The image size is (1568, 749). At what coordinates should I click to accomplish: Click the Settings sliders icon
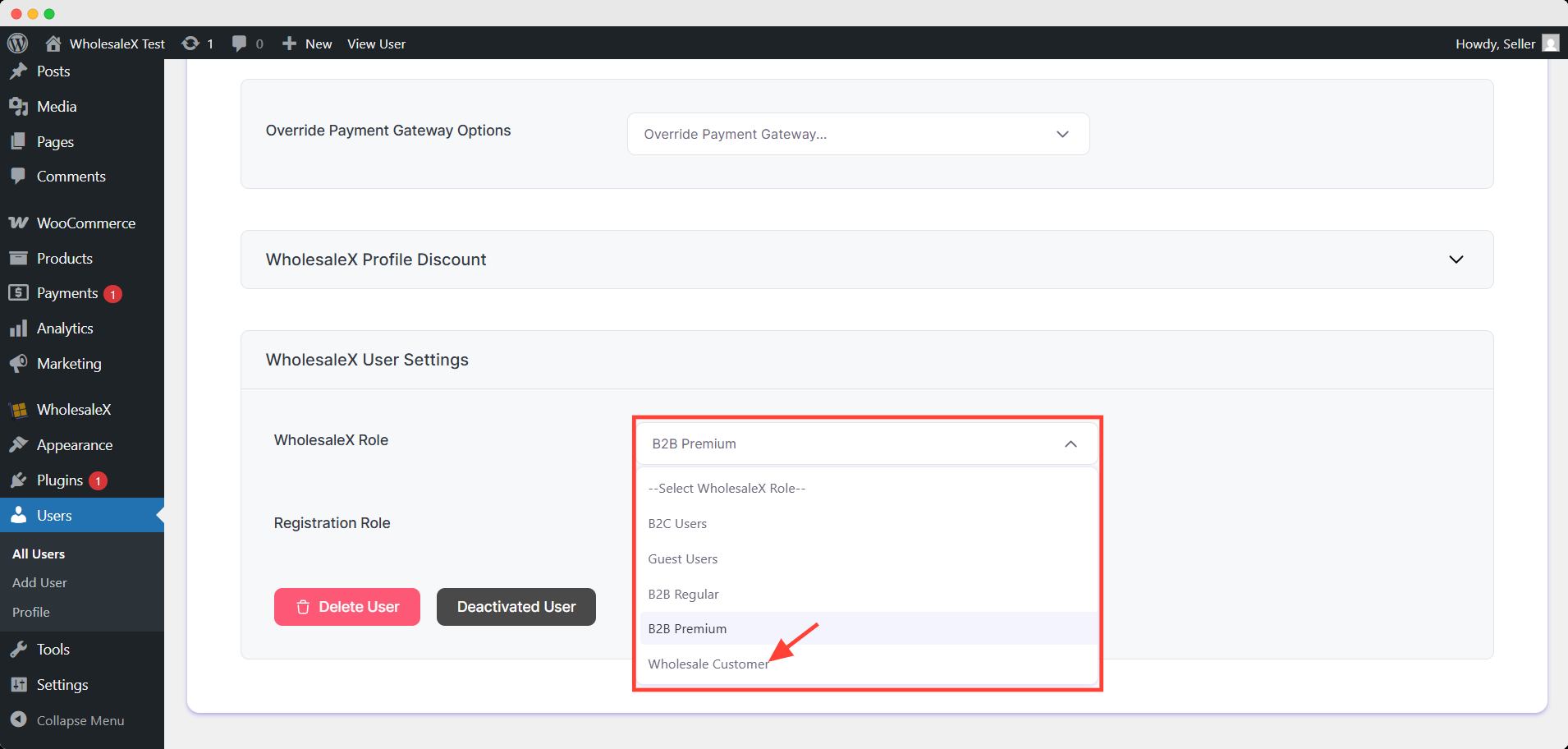pyautogui.click(x=18, y=685)
